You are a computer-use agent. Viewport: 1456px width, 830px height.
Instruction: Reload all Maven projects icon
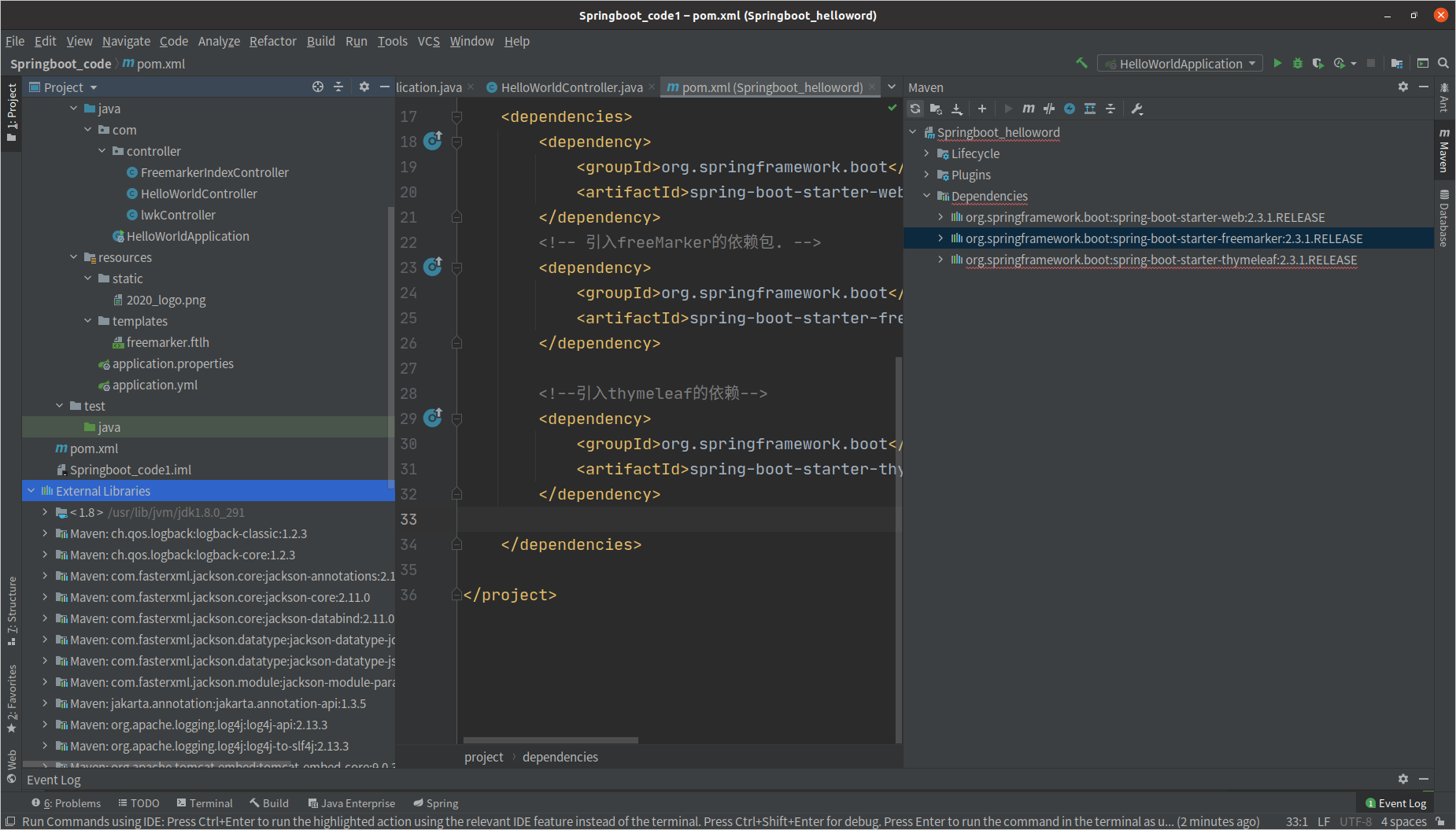[x=915, y=109]
